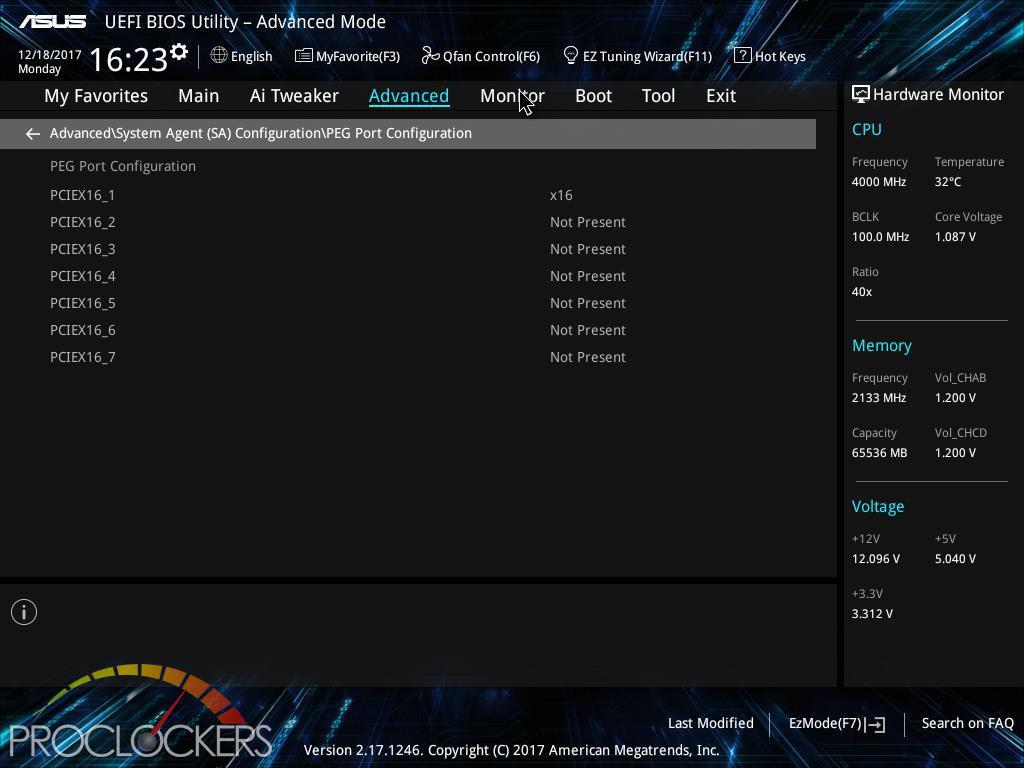Open date and time settings gear

178,52
